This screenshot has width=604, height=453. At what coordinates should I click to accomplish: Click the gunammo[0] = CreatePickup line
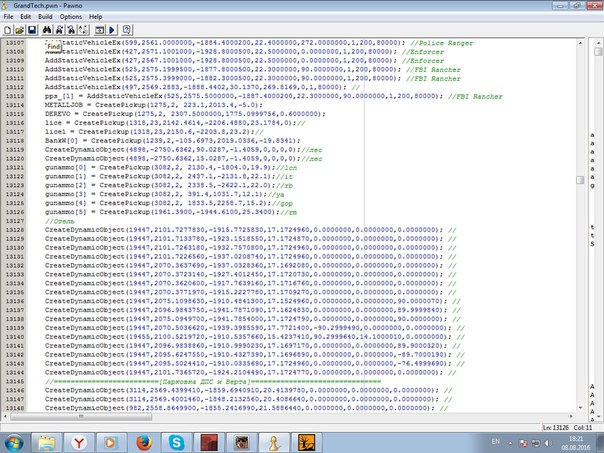tap(171, 168)
